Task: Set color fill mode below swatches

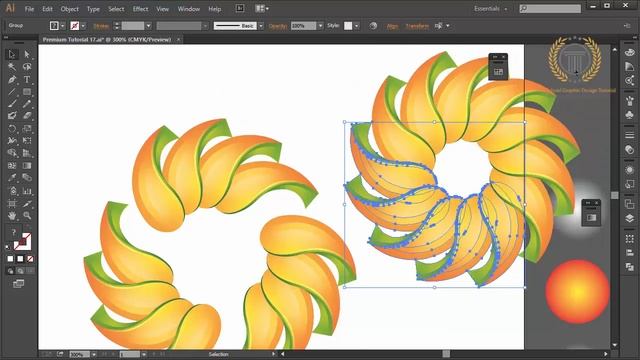Action: [11, 259]
